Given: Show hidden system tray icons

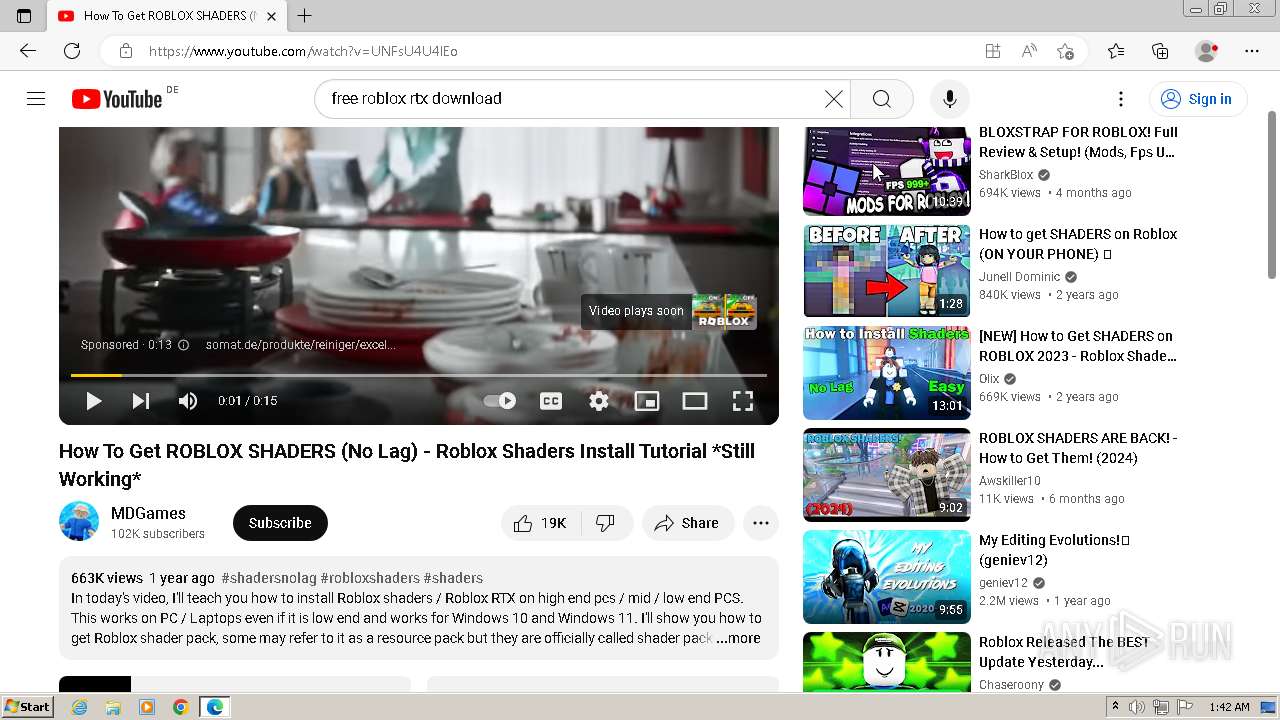Looking at the screenshot, I should [x=1115, y=707].
